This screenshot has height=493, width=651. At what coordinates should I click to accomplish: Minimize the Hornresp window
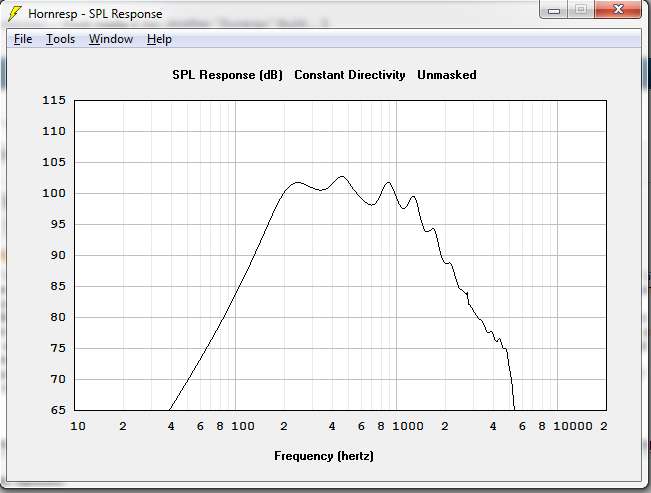pos(554,10)
